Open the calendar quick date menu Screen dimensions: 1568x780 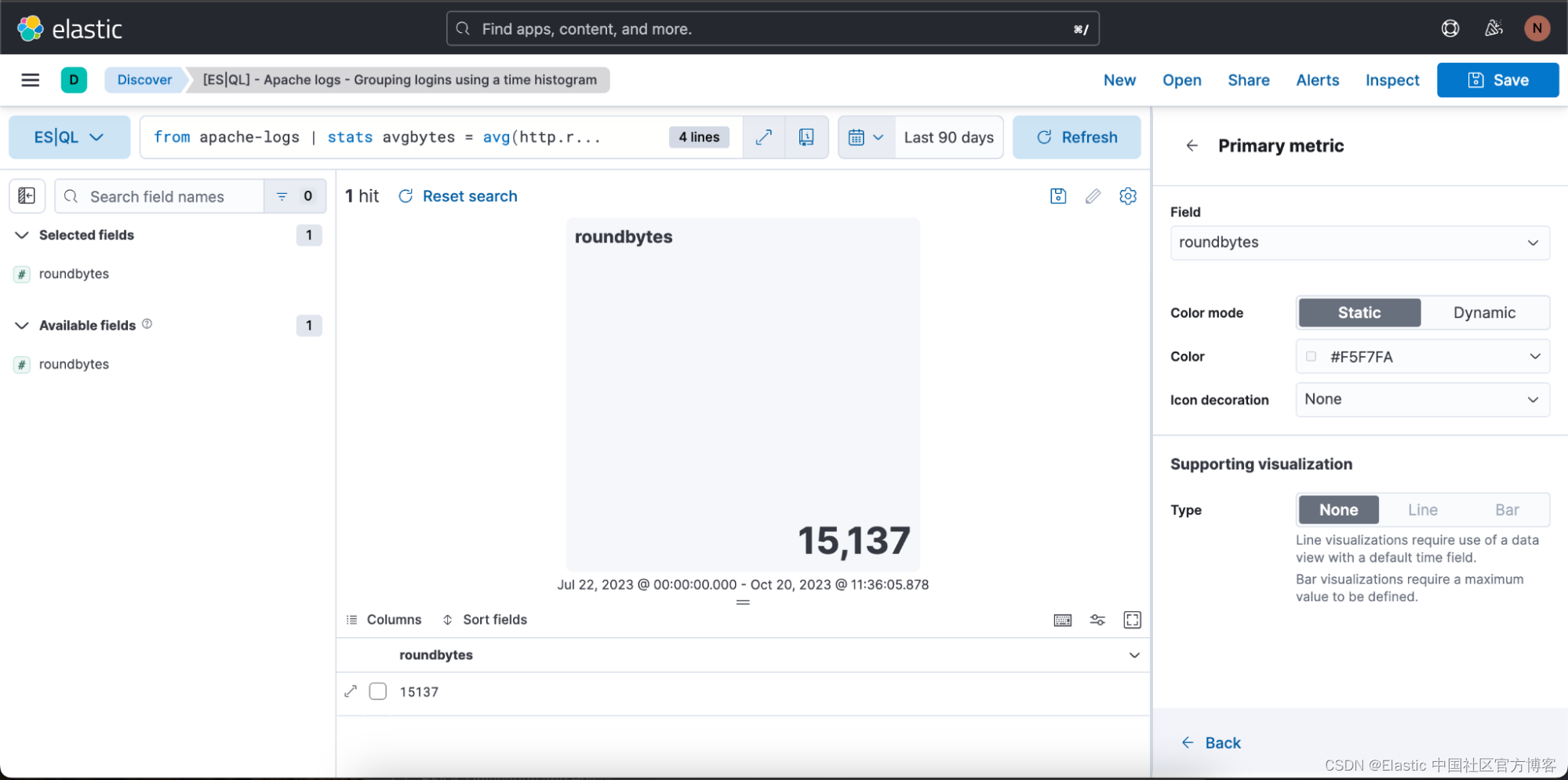tap(866, 137)
